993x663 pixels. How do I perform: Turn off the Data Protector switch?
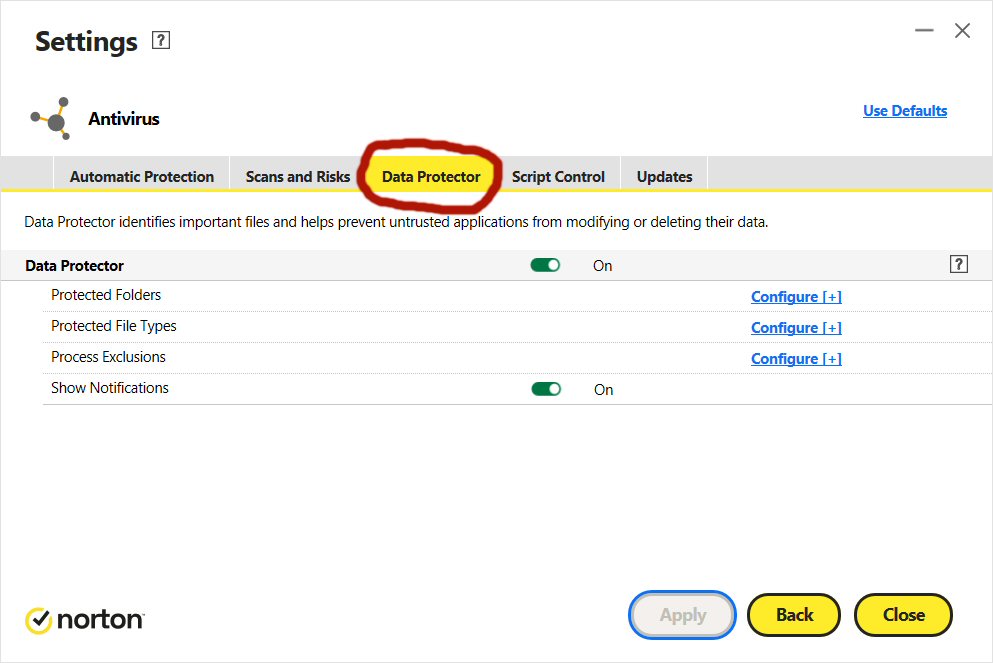(545, 265)
